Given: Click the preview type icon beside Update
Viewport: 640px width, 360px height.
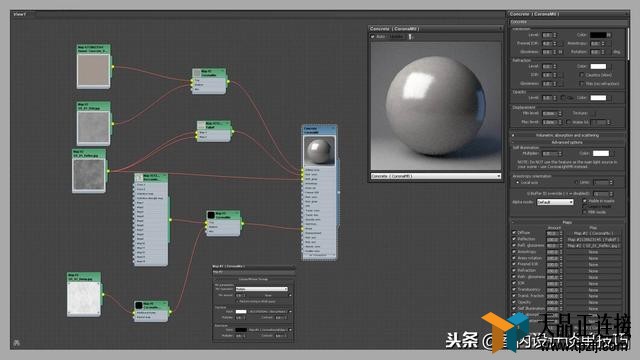Looking at the screenshot, I should click(411, 37).
